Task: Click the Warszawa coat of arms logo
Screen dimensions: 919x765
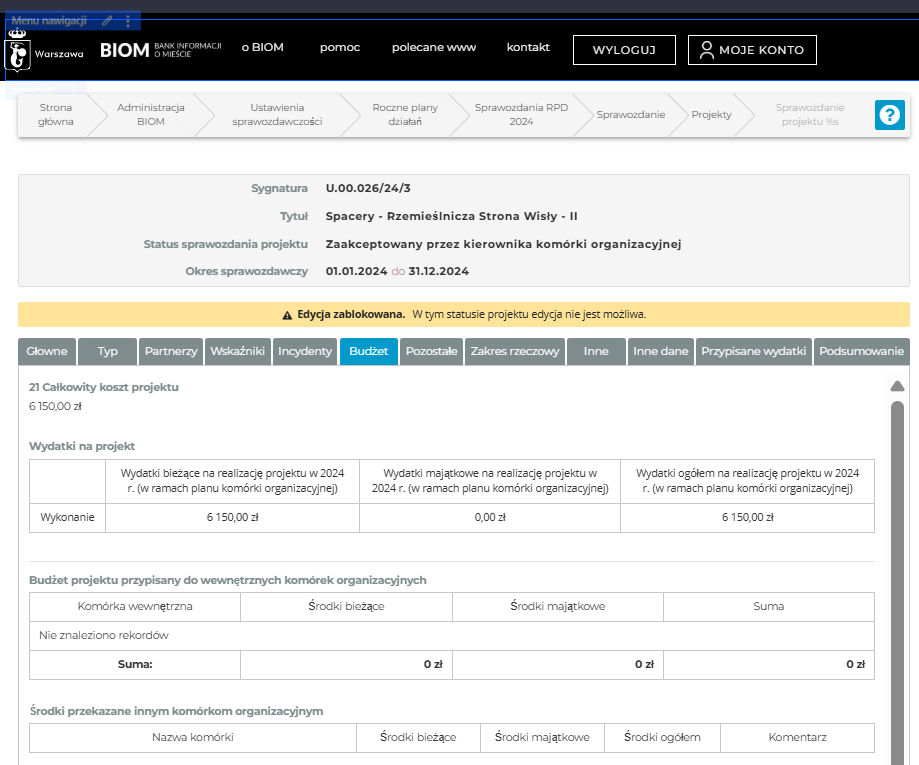Action: click(18, 50)
